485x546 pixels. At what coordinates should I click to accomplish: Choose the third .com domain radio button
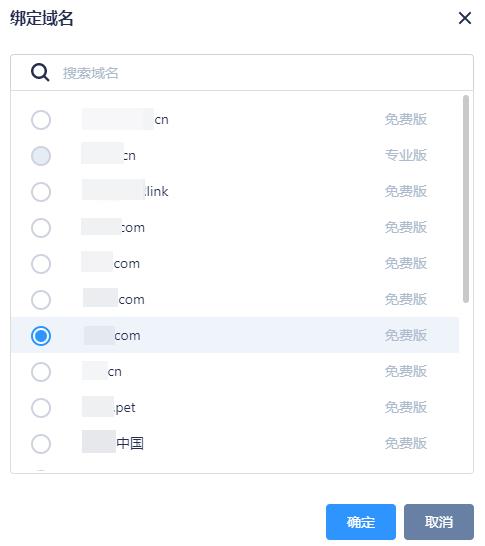(x=41, y=300)
